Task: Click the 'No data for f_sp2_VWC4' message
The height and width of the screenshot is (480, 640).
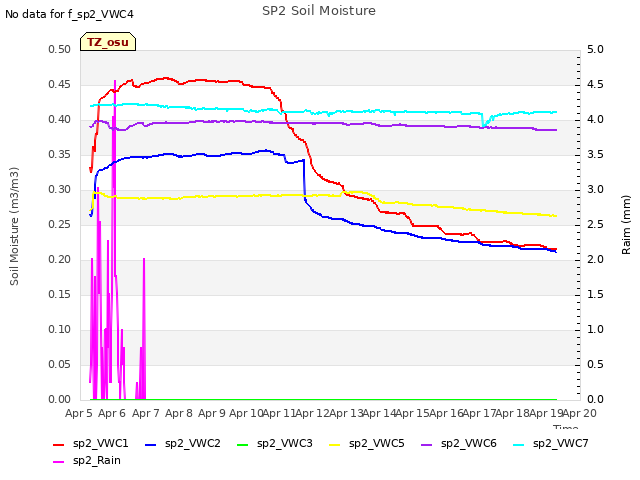Action: 69,14
